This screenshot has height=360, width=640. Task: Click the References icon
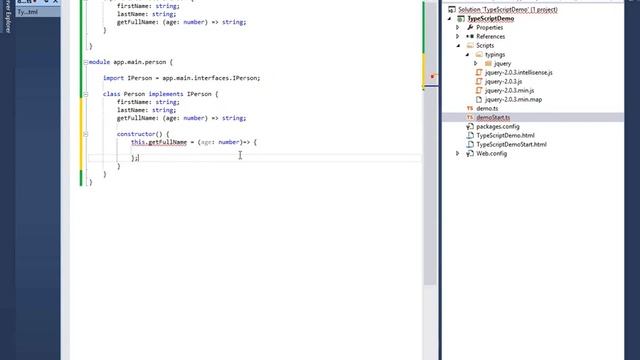coord(470,36)
